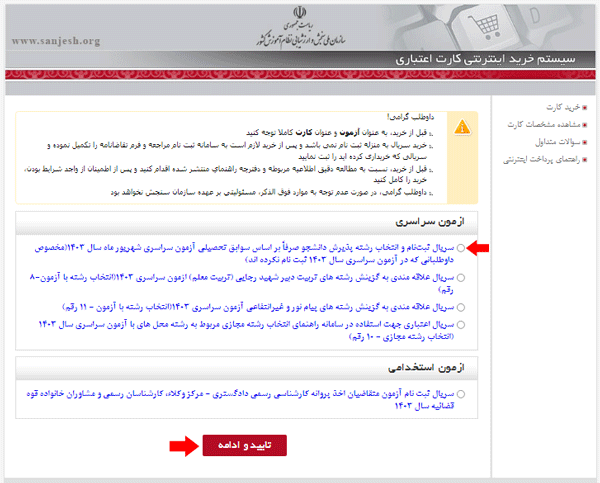Click the www.sanjesh.org header text
Screen dimensions: 600x483
point(56,41)
